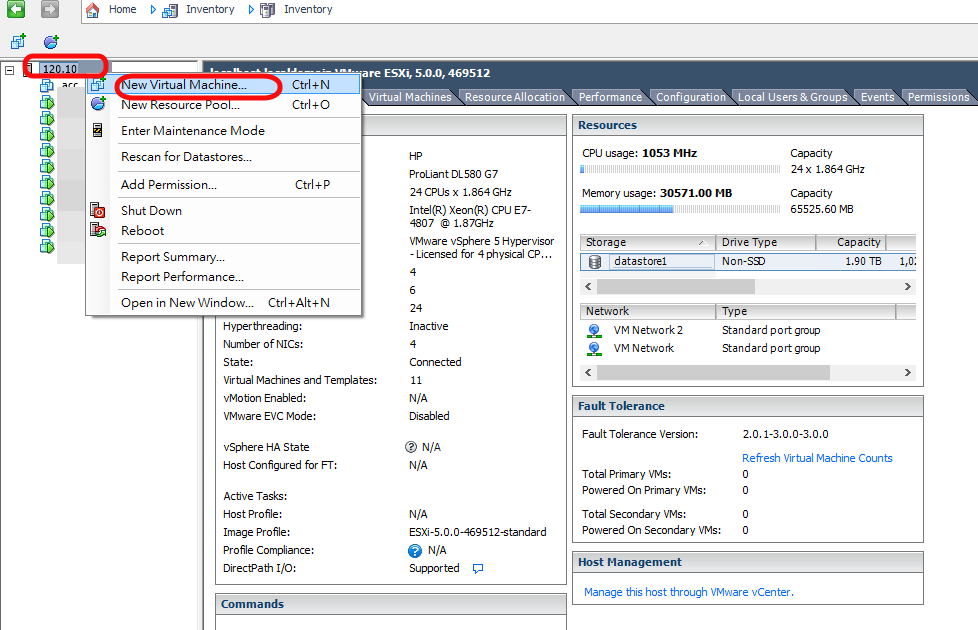Click the Enter Maintenance Mode icon
This screenshot has width=978, height=630.
(x=97, y=130)
